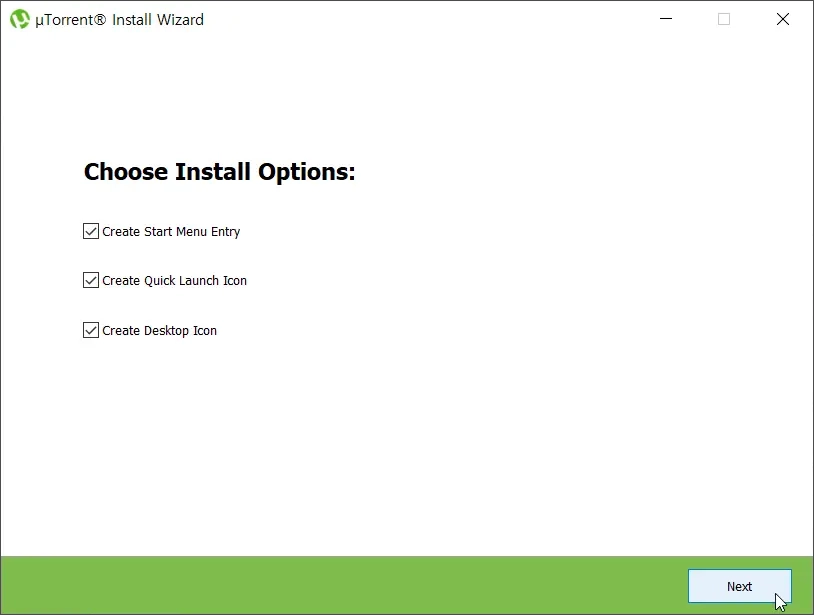
Task: Click the disabled maximize window button
Action: tap(724, 19)
